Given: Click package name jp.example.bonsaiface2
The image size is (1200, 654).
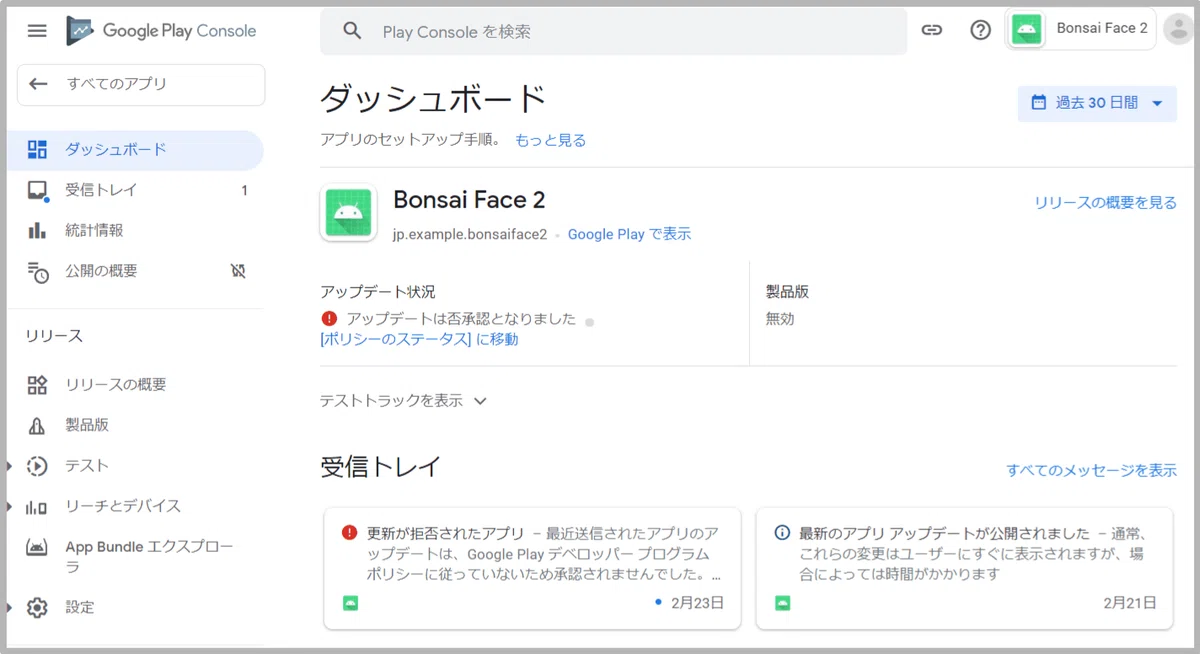Looking at the screenshot, I should point(470,234).
